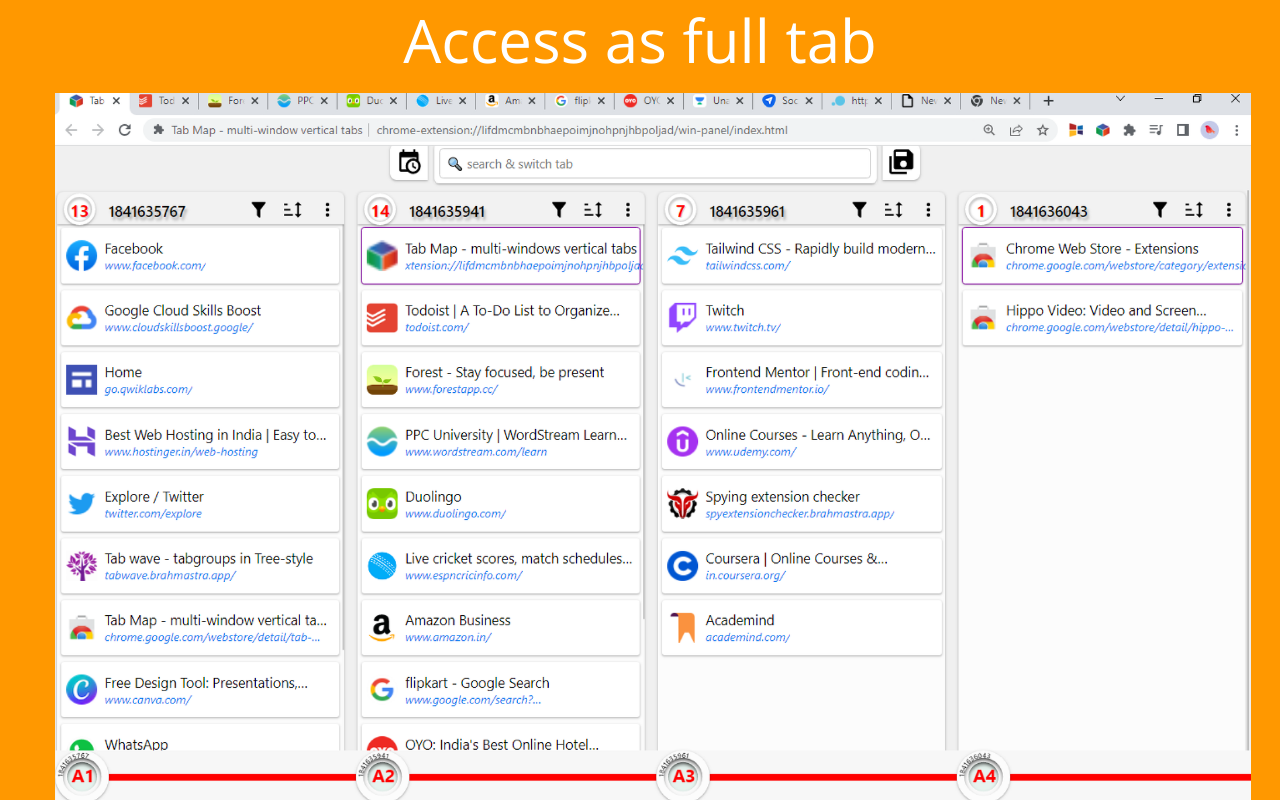1280x800 pixels.
Task: Switch to Hippo Video tab card
Action: (x=1102, y=318)
